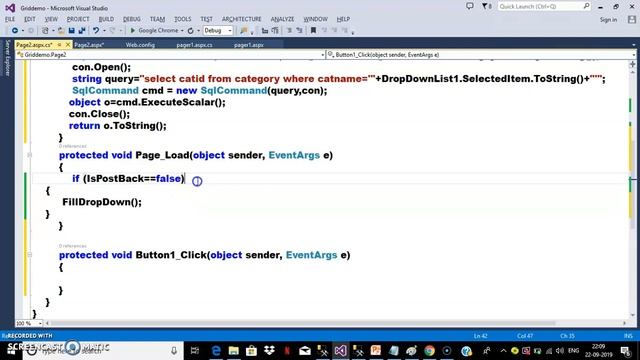
Task: Click the Find in Files toolbar icon
Action: coord(244,31)
